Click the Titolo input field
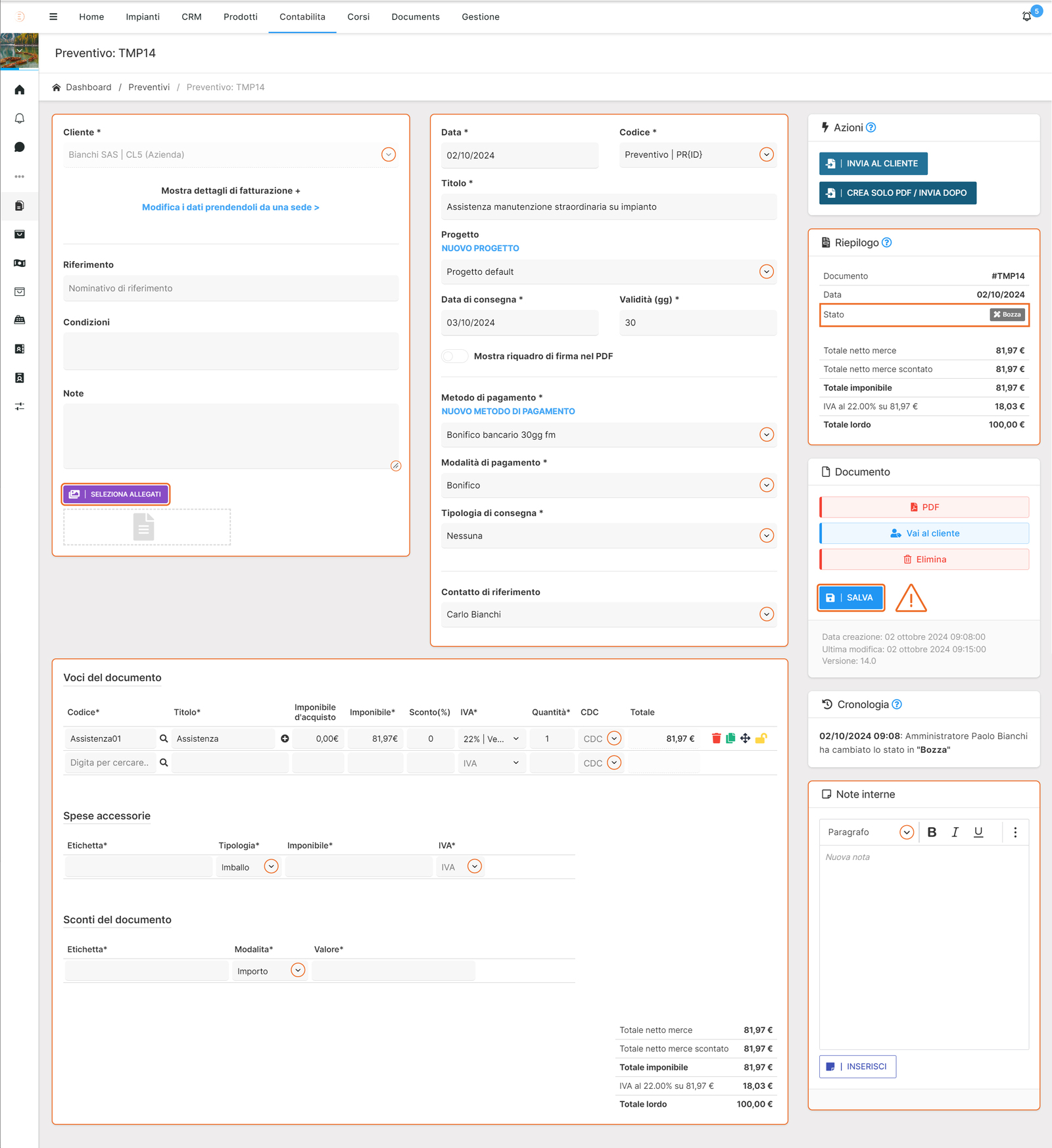This screenshot has height=1148, width=1052. point(608,207)
